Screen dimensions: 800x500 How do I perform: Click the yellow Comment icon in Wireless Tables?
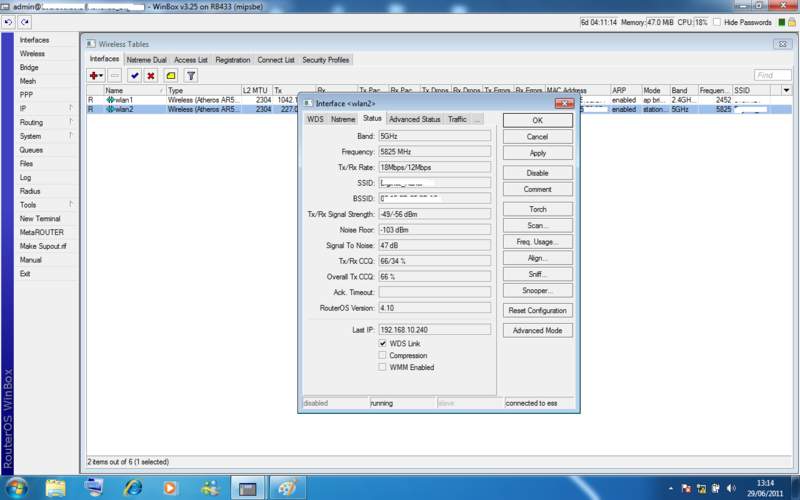[x=171, y=75]
